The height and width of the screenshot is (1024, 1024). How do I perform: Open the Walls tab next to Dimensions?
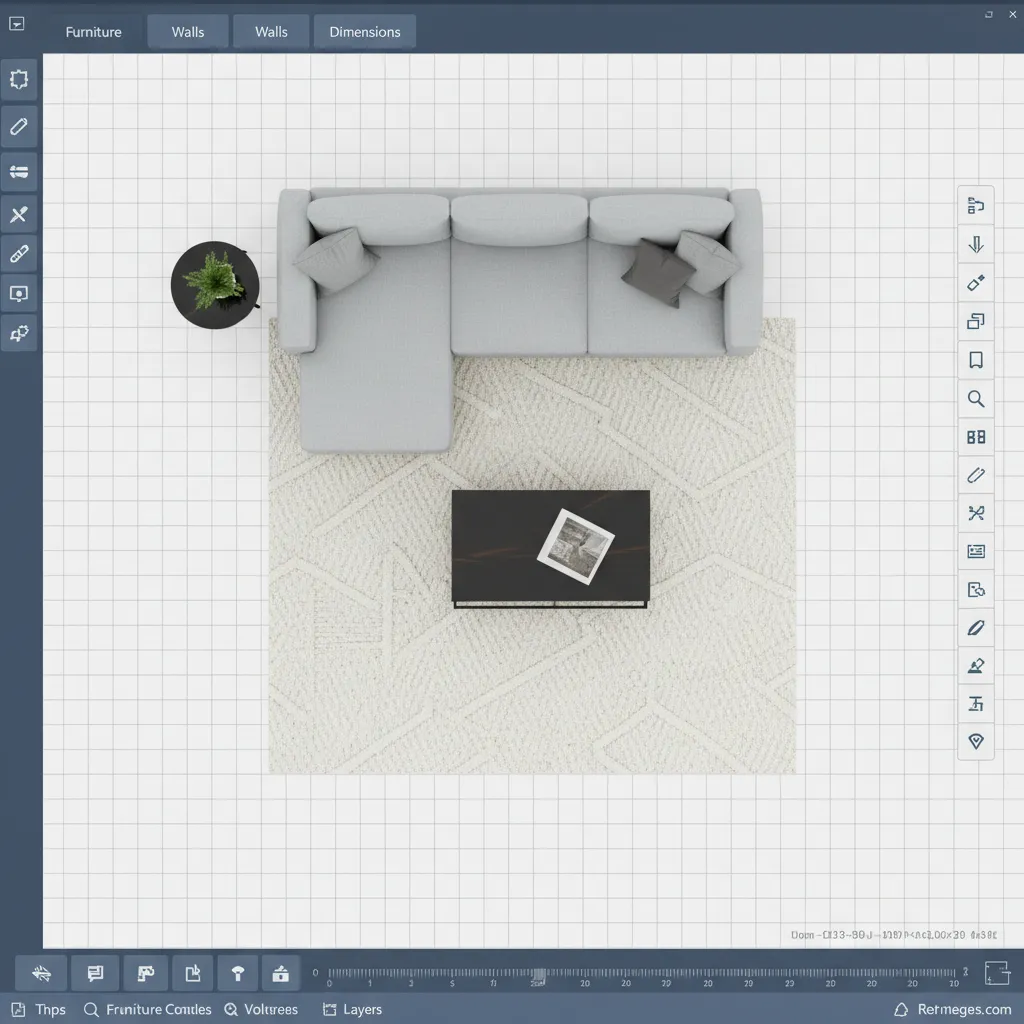click(x=271, y=32)
